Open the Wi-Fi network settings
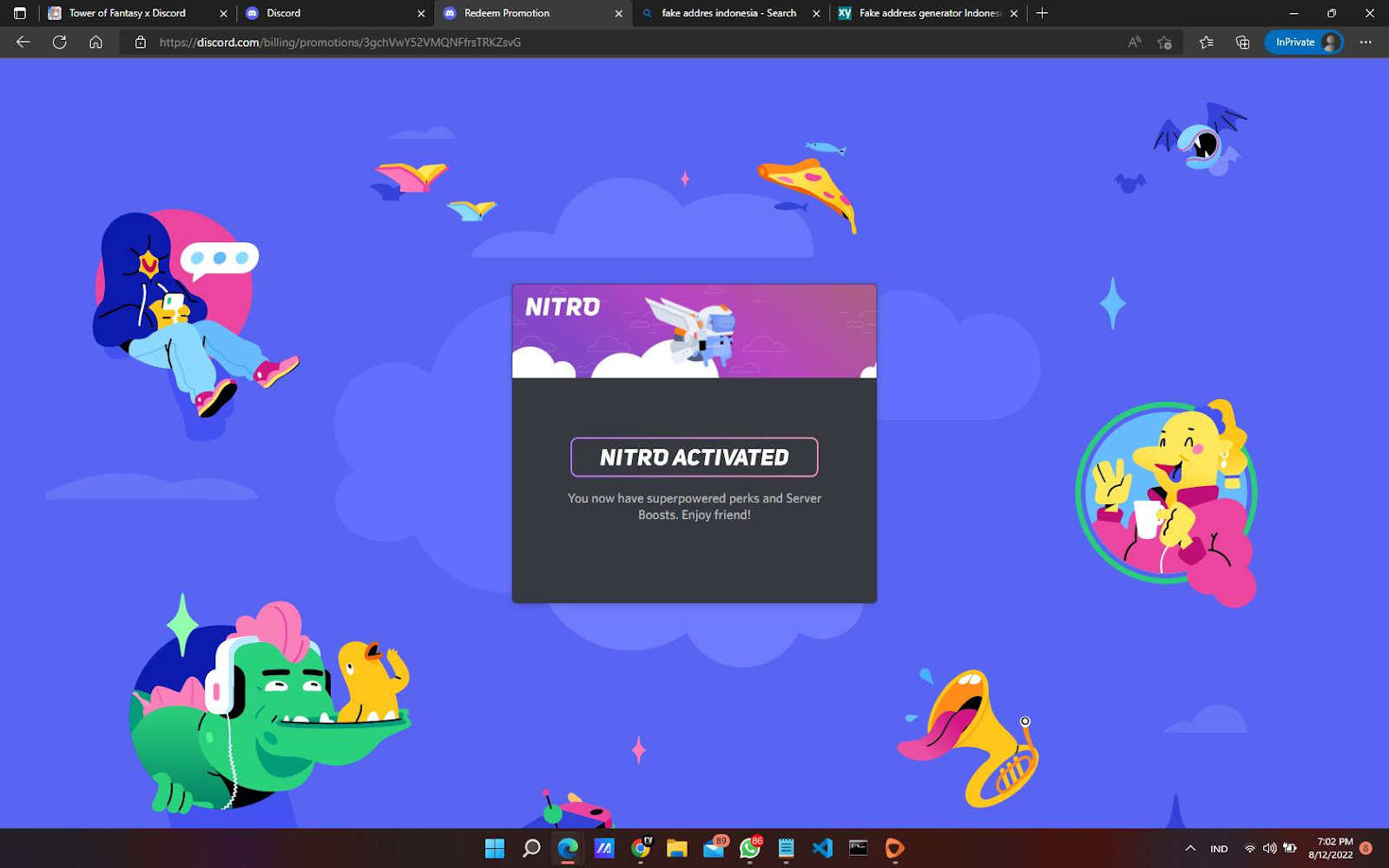This screenshot has width=1389, height=868. [1250, 848]
